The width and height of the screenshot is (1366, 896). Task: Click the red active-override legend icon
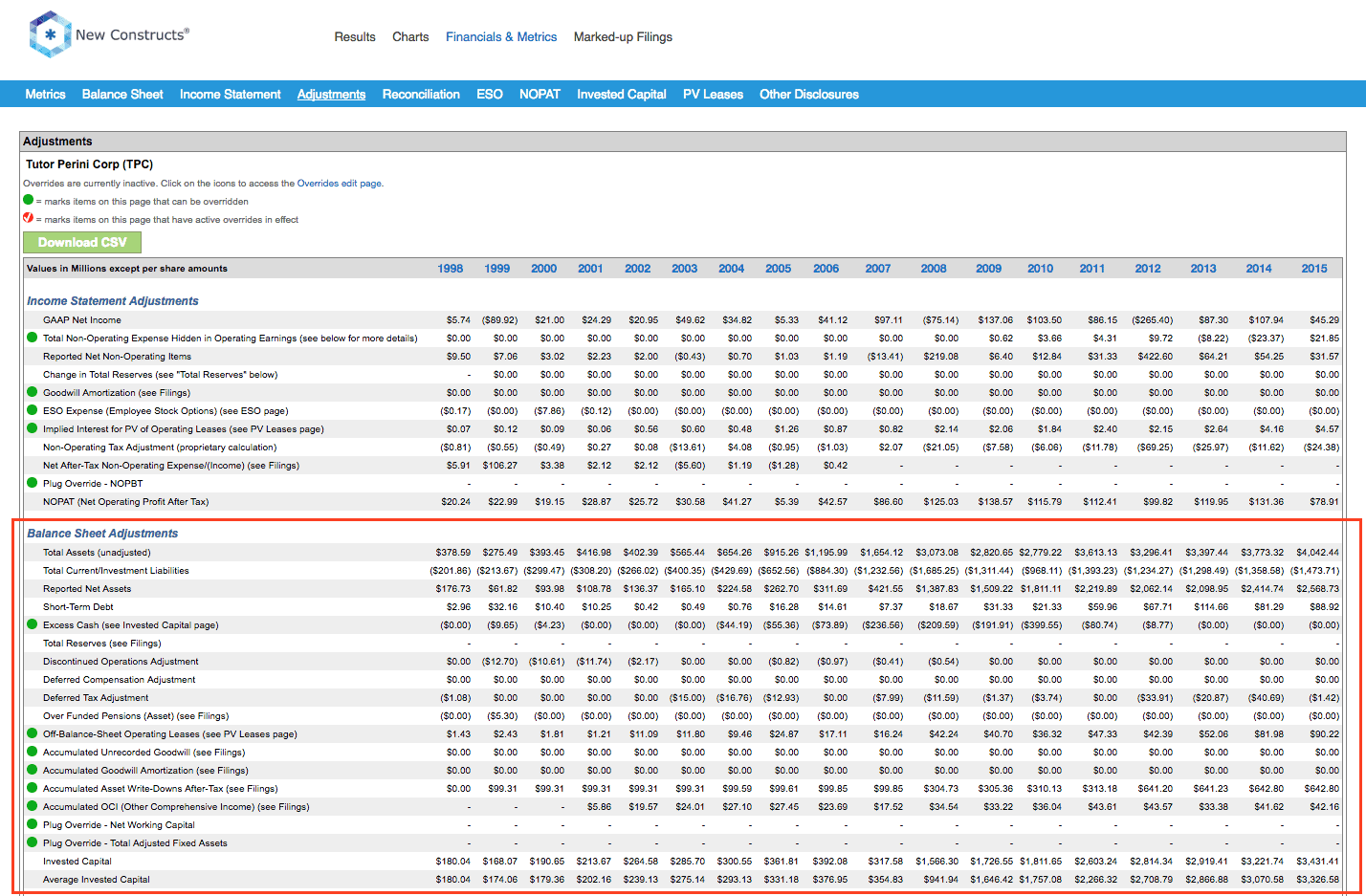point(29,219)
